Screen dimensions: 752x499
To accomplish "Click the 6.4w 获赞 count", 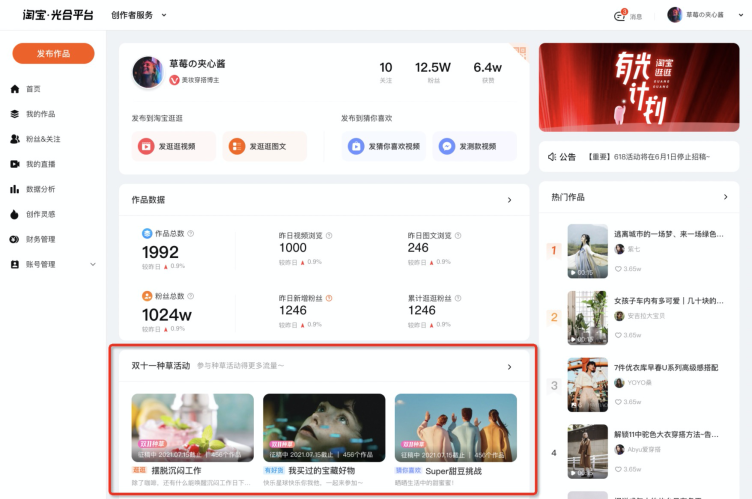I will click(x=488, y=67).
